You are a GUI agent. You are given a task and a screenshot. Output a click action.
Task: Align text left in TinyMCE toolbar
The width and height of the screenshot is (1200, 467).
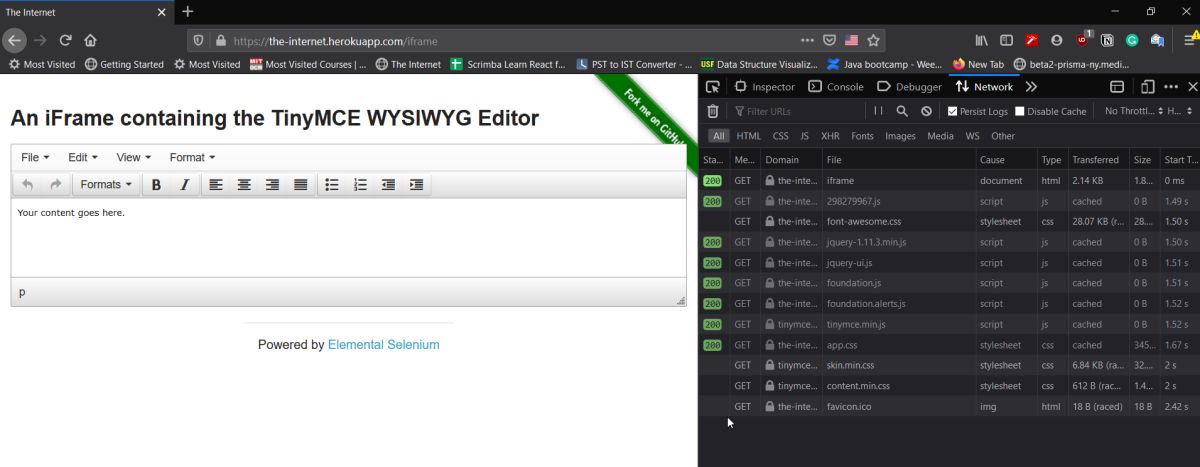coord(216,184)
